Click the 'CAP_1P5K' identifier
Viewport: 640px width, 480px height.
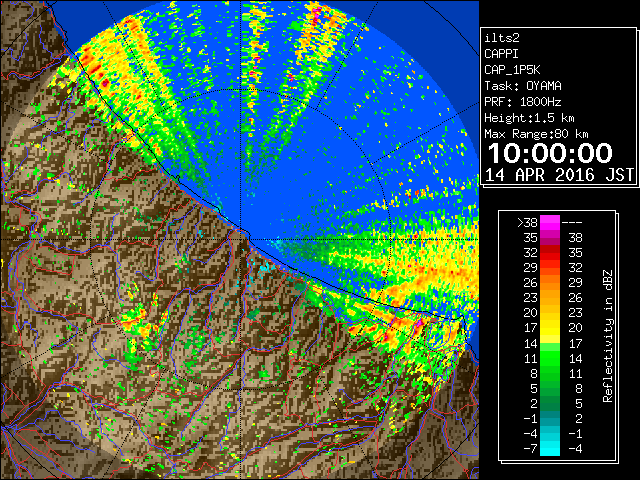(x=512, y=70)
